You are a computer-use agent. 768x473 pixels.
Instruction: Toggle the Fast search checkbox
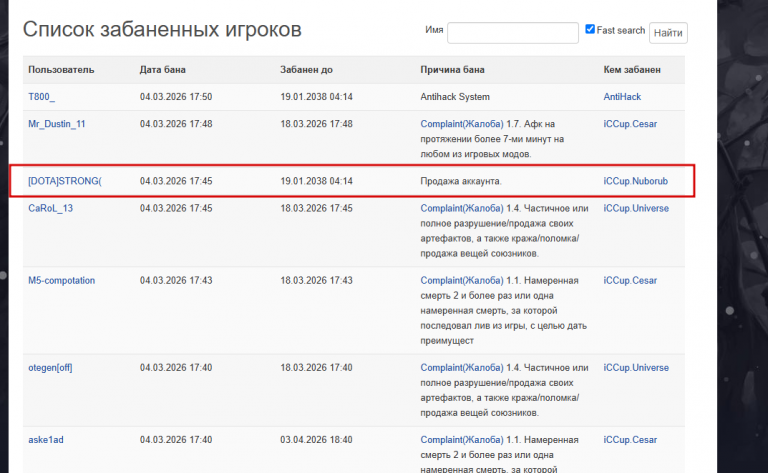590,29
